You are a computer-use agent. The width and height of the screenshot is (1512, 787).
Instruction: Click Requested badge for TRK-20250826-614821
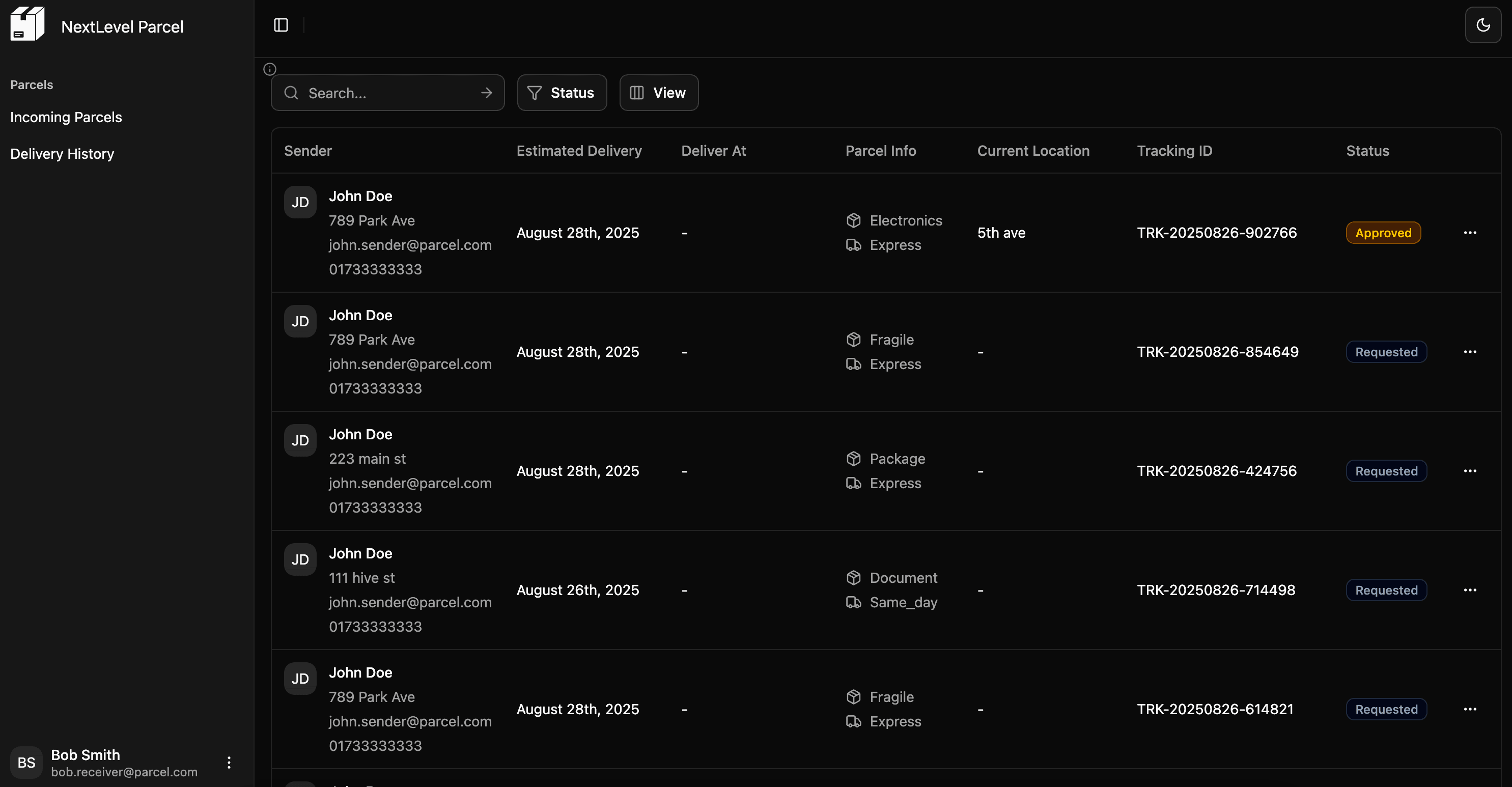tap(1386, 709)
